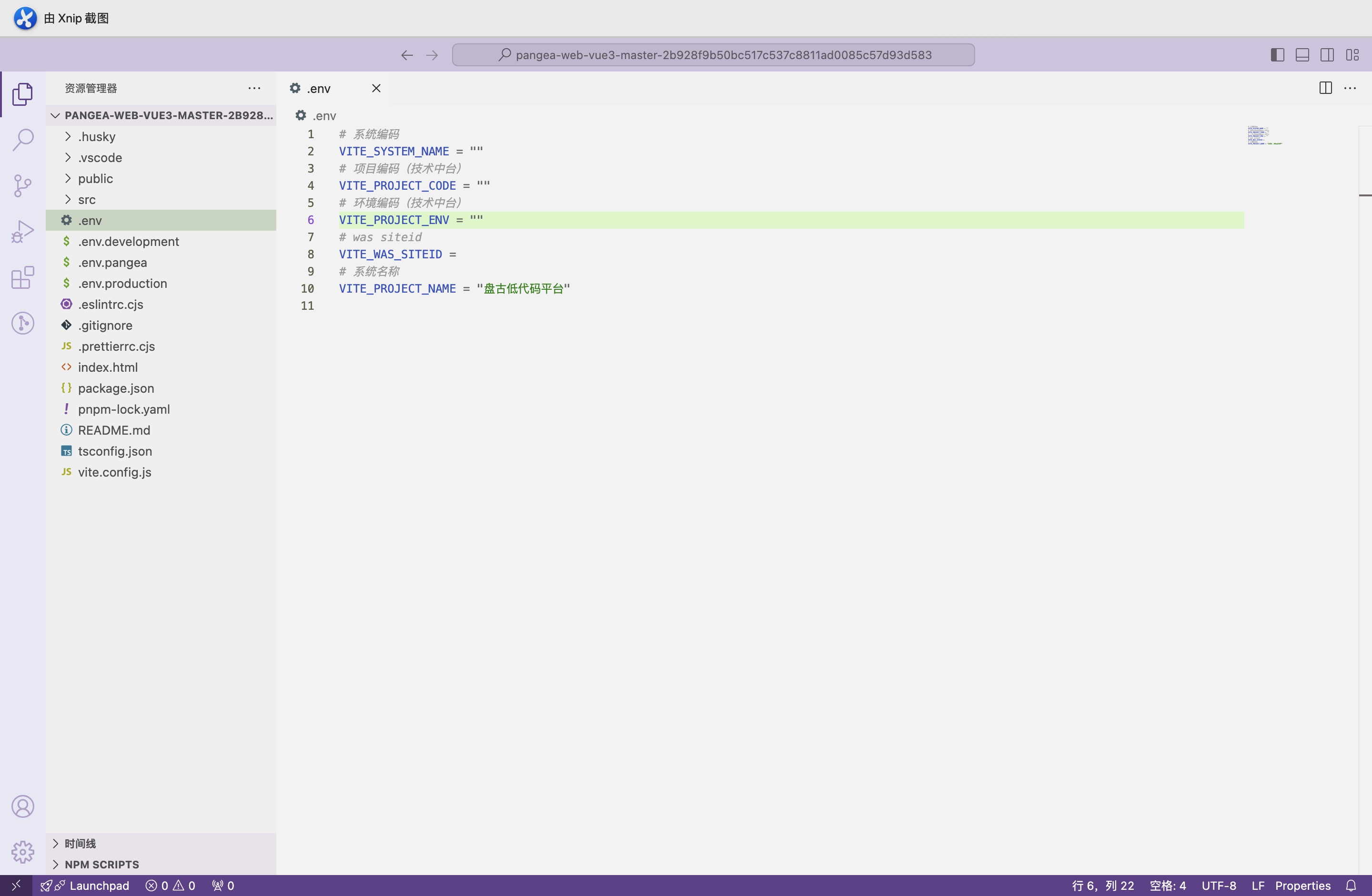This screenshot has width=1372, height=896.
Task: Open the Manage gear icon
Action: tap(22, 852)
